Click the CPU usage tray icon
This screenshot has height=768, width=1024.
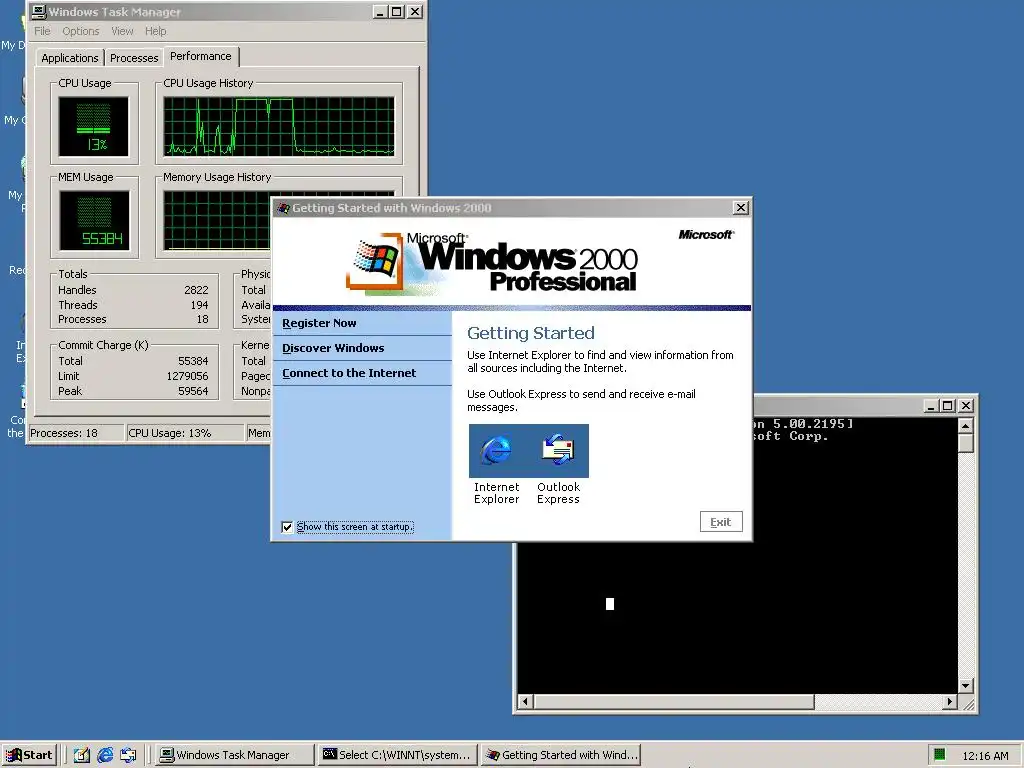(939, 755)
